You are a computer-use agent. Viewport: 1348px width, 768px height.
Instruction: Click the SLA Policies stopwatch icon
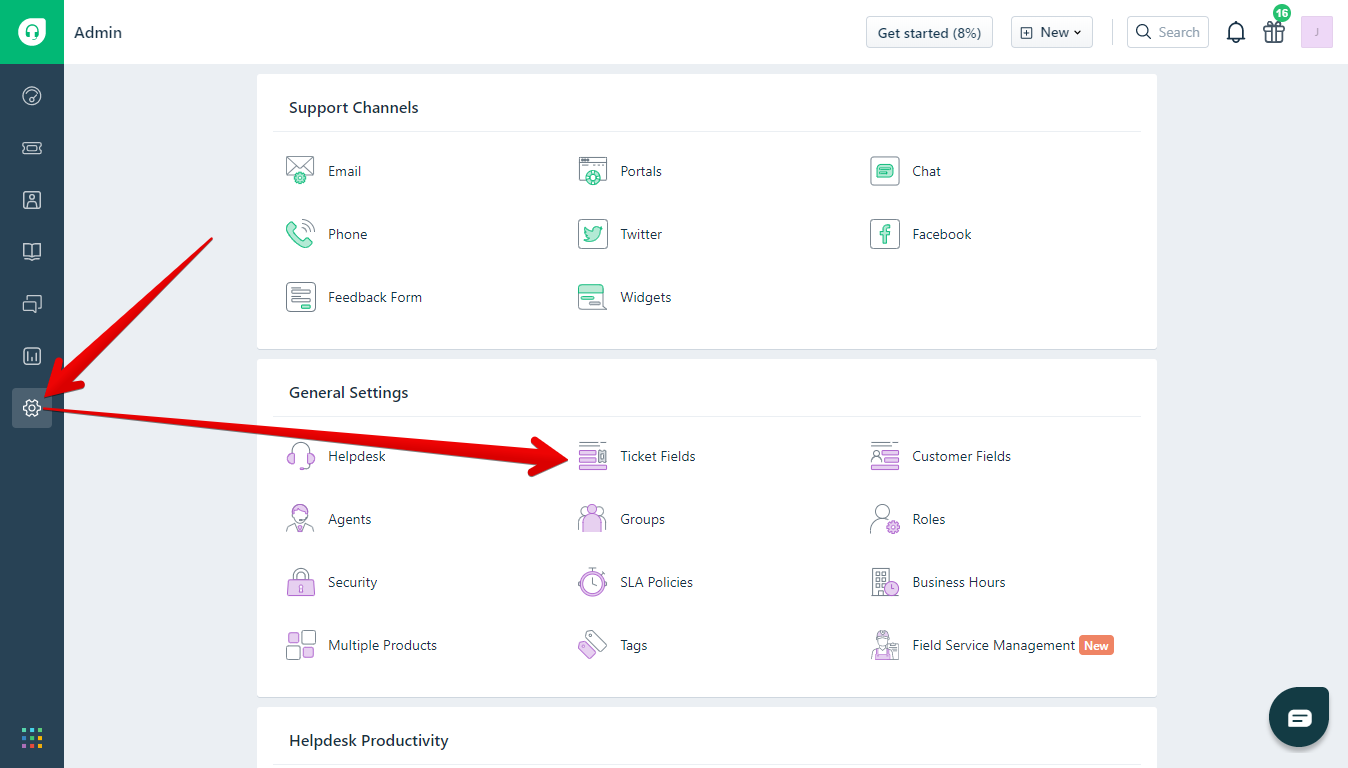tap(593, 582)
